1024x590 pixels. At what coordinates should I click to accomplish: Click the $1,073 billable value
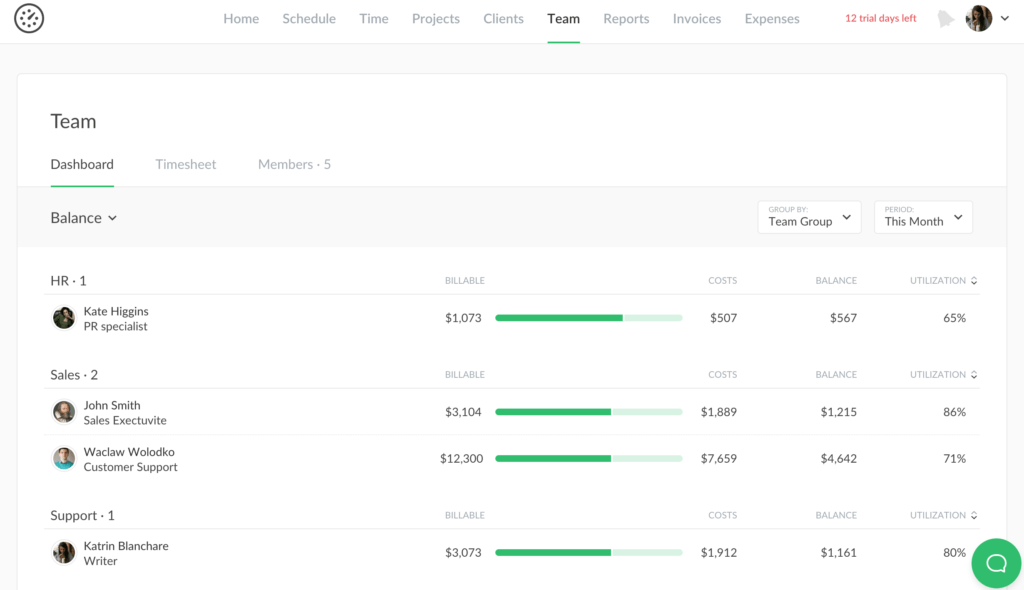[x=463, y=318]
